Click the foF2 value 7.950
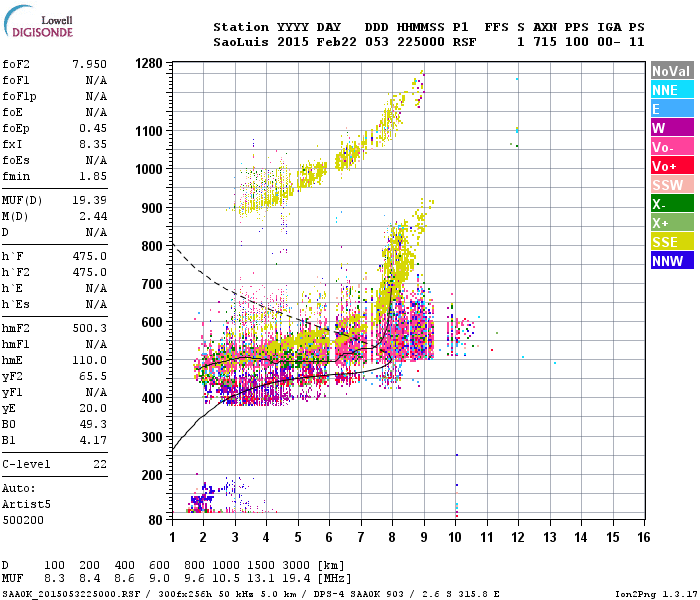This screenshot has height=600, width=700. click(x=89, y=64)
